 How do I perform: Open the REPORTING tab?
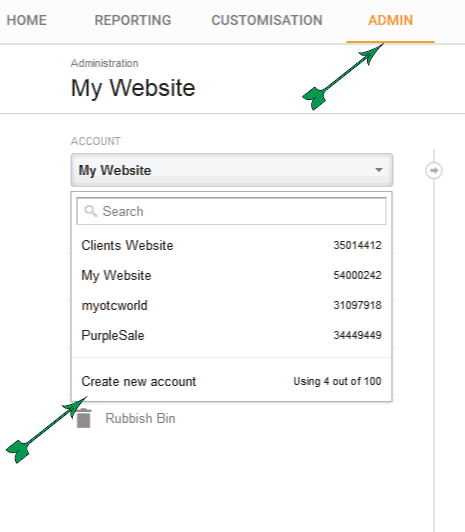tap(133, 20)
